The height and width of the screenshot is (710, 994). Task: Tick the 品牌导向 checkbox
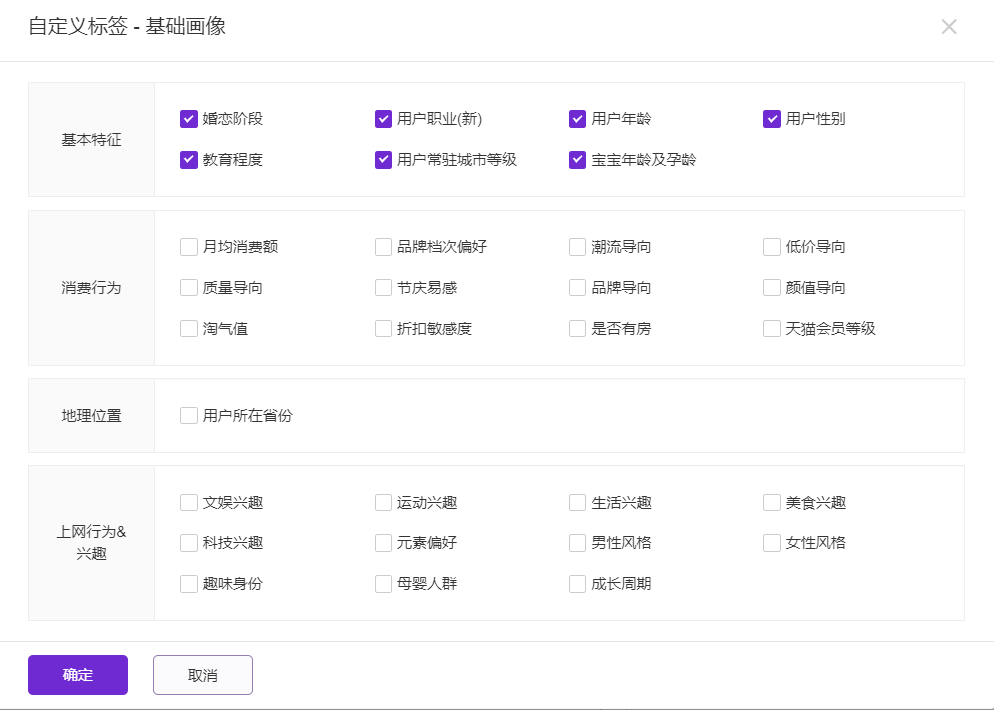577,288
